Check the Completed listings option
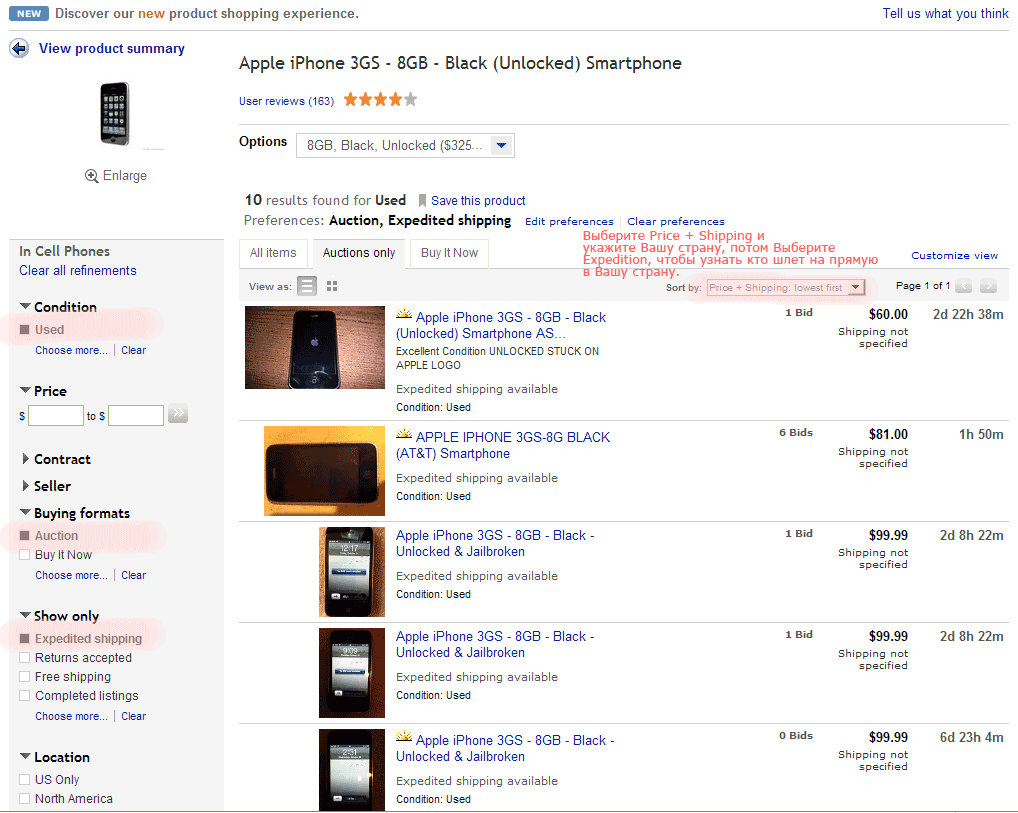 coord(24,696)
